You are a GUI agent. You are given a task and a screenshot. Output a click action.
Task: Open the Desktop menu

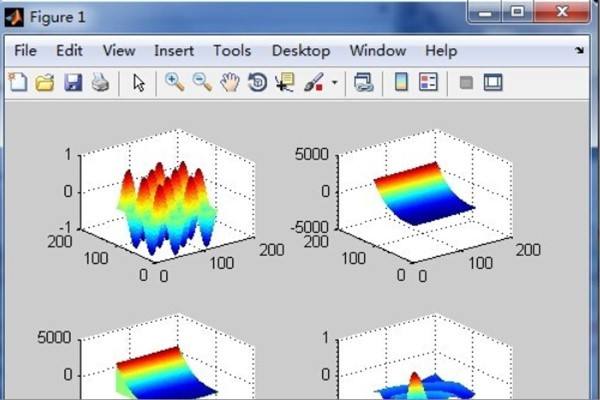click(x=301, y=51)
